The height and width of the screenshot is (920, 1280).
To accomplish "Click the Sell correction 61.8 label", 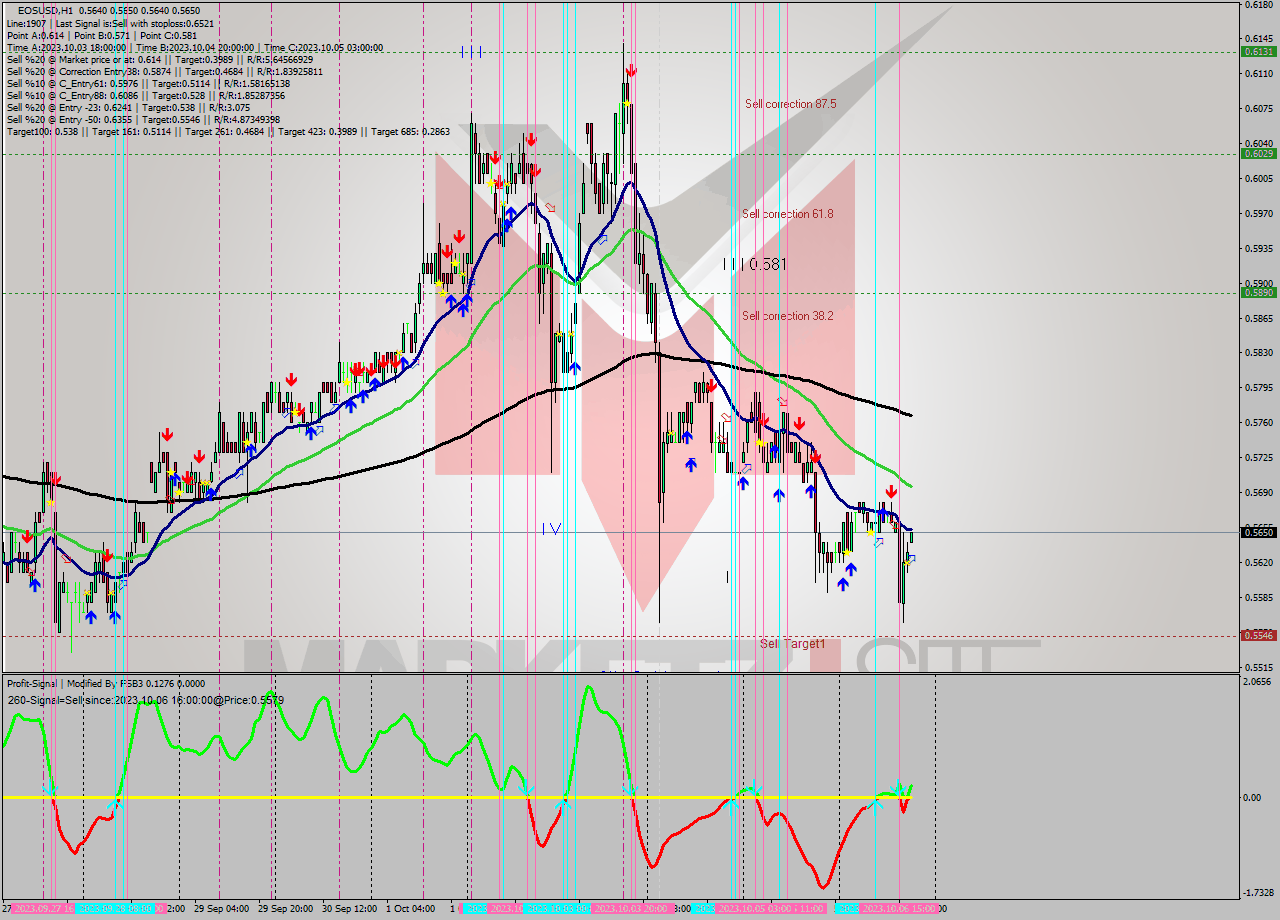I will [x=788, y=214].
